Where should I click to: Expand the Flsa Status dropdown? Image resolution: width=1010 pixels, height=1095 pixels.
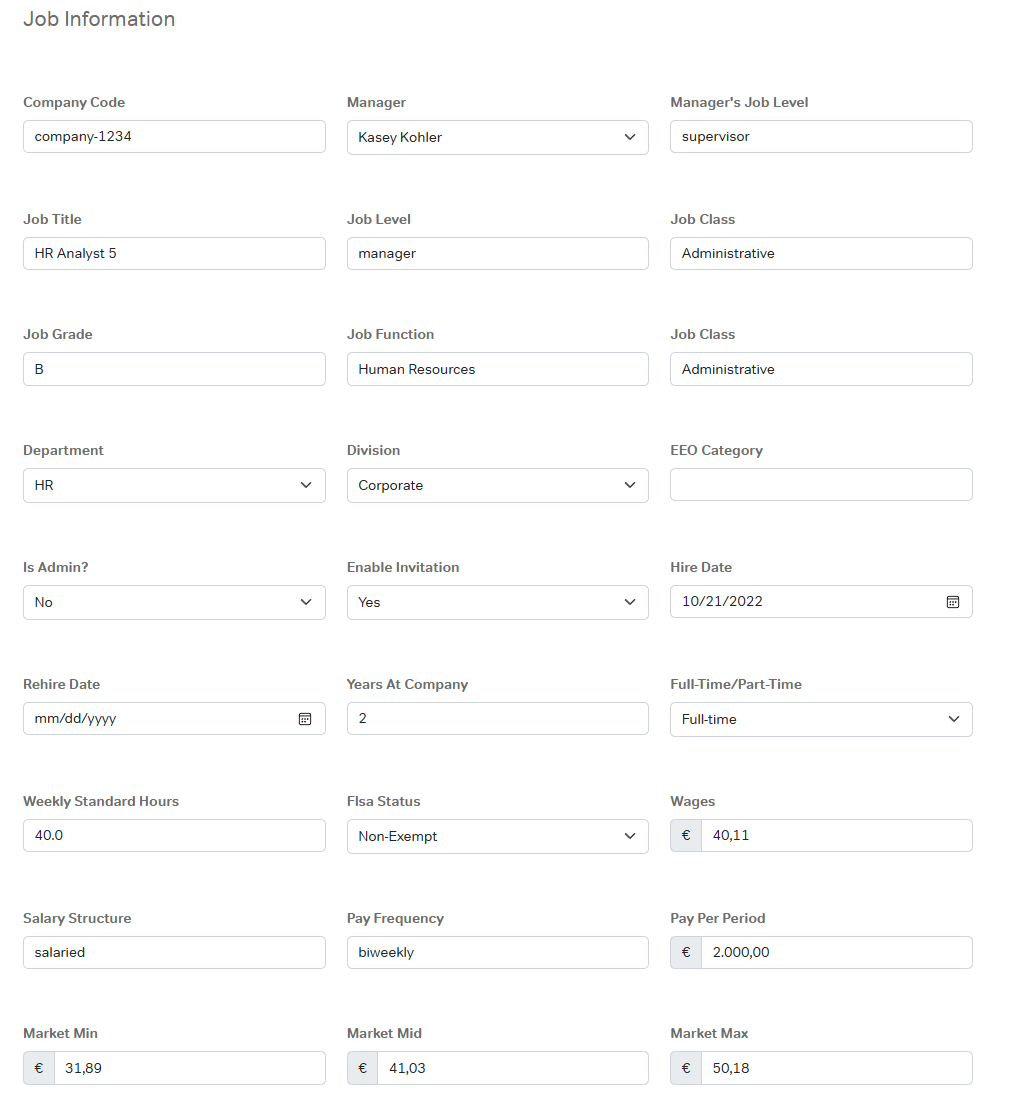497,837
